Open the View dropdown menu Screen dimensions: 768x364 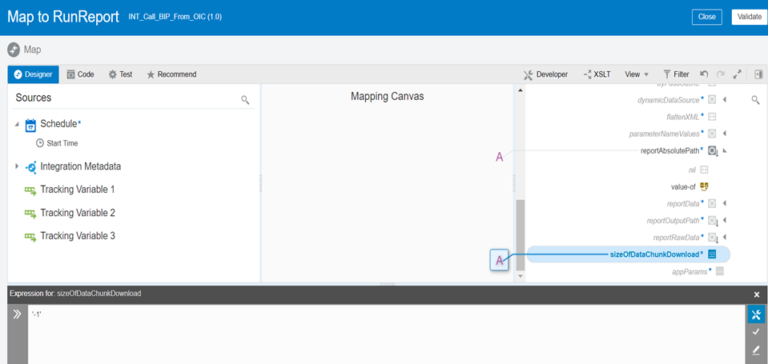[x=636, y=74]
